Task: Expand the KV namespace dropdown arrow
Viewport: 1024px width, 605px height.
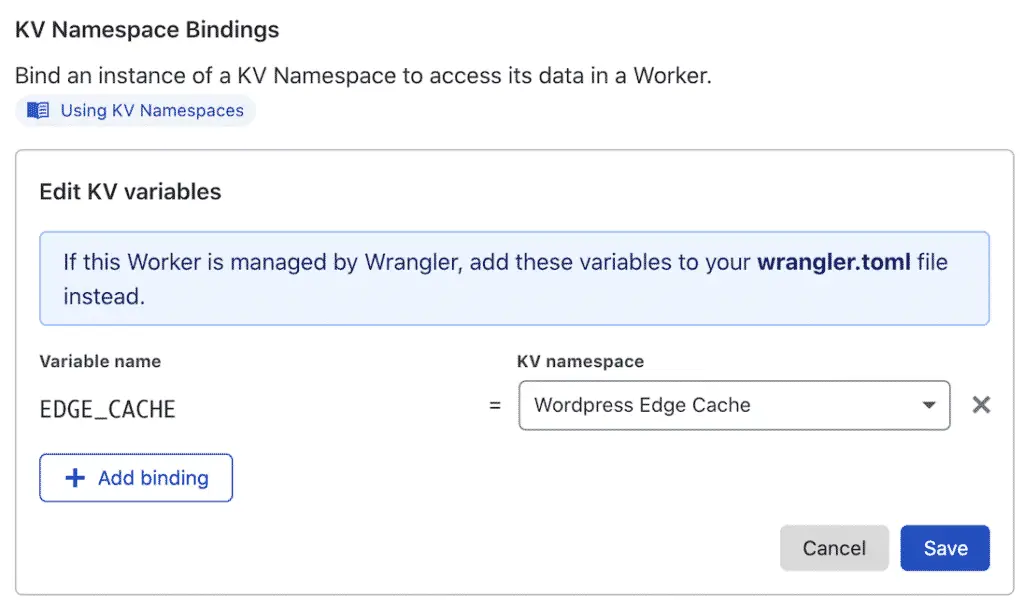Action: pyautogui.click(x=929, y=405)
